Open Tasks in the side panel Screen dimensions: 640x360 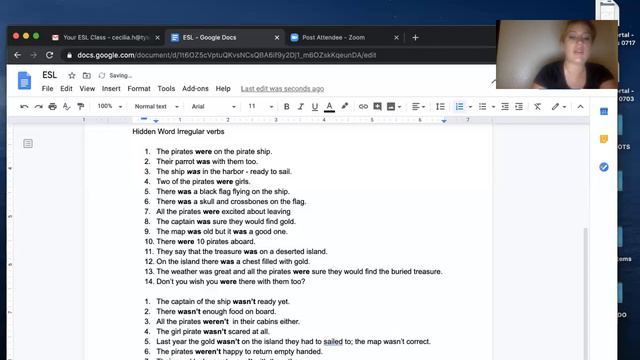[x=604, y=167]
